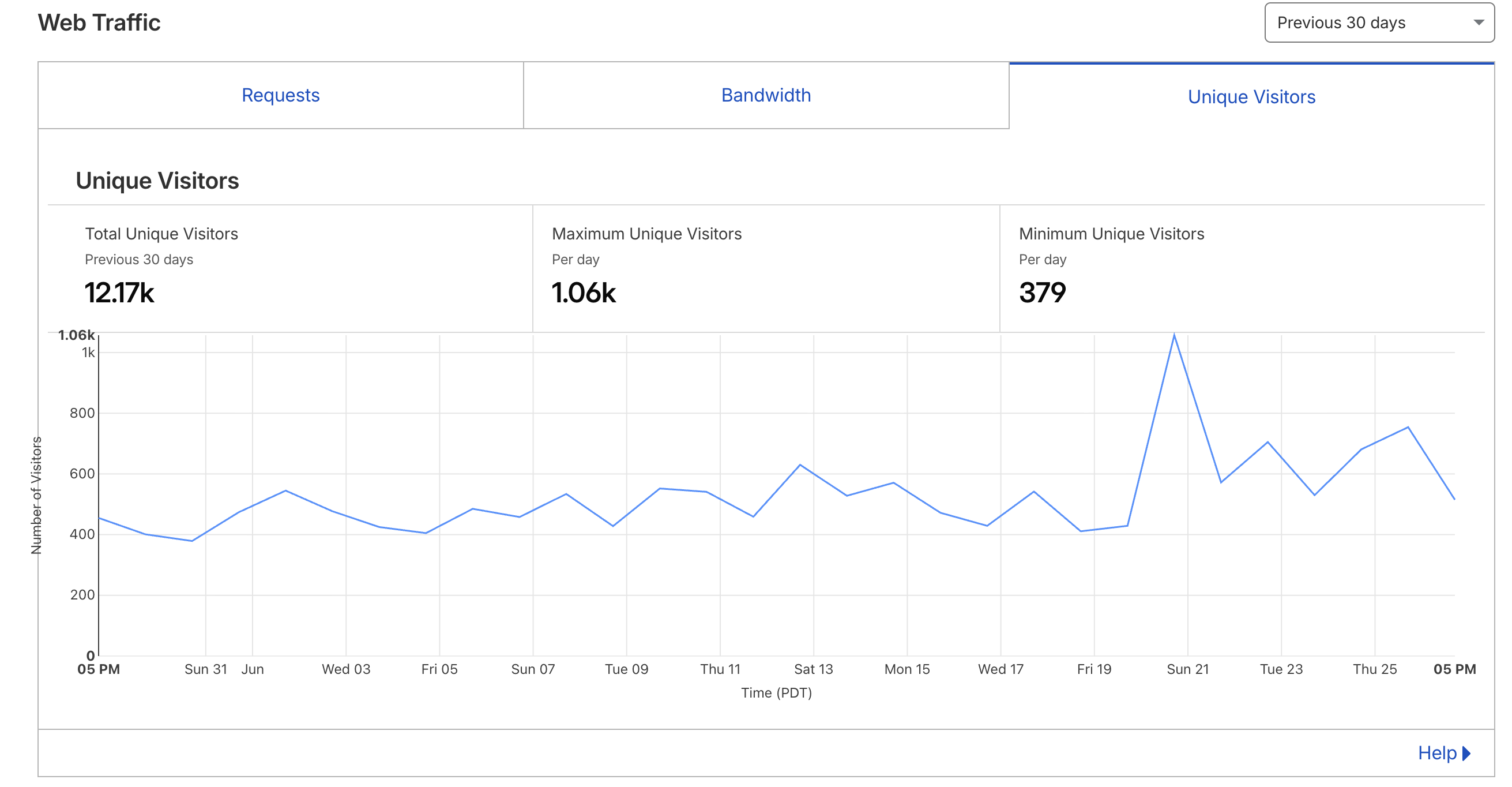Click the 400 y-axis label
Screen dimensions: 1512x787
tap(82, 534)
